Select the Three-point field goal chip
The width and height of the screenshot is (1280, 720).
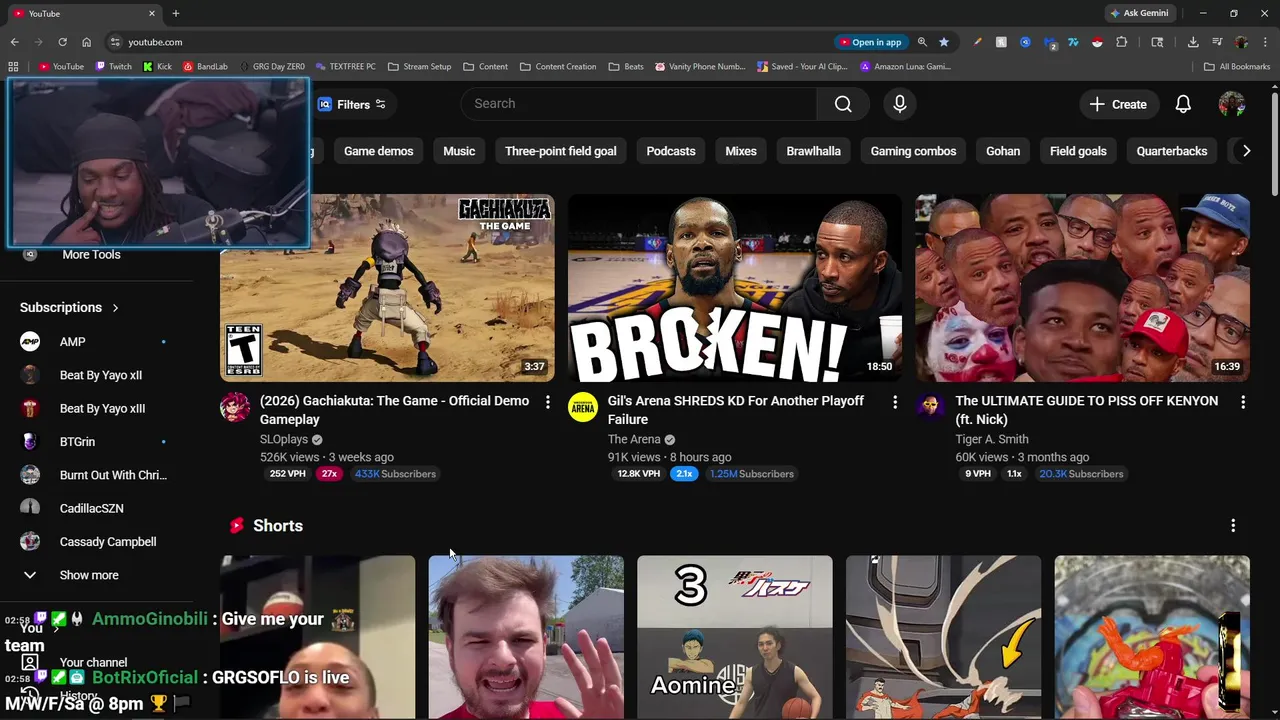(561, 151)
